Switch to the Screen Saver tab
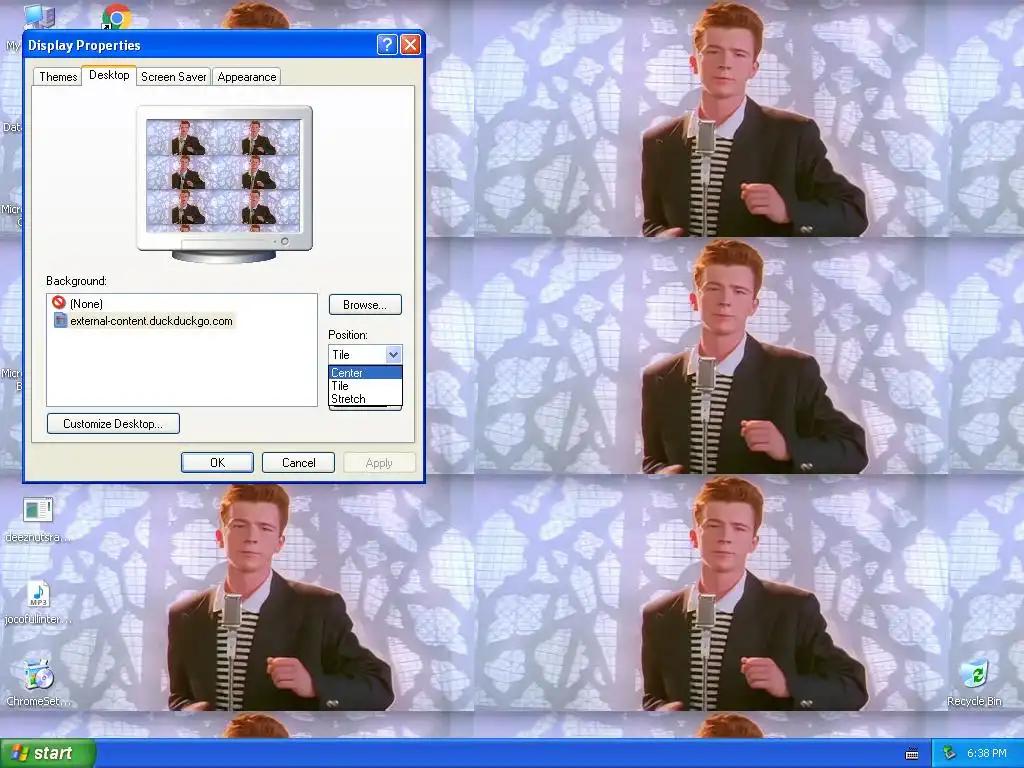Screen dimensions: 1024x768 (x=173, y=76)
